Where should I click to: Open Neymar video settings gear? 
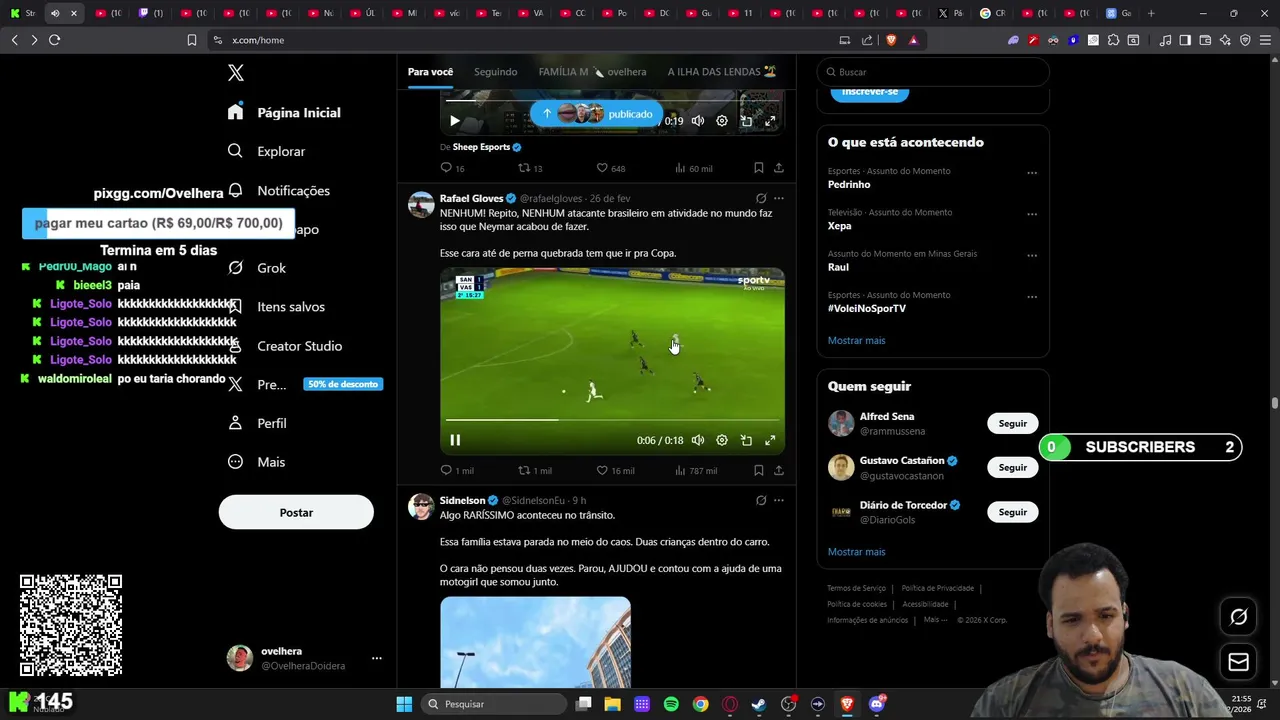(x=722, y=440)
